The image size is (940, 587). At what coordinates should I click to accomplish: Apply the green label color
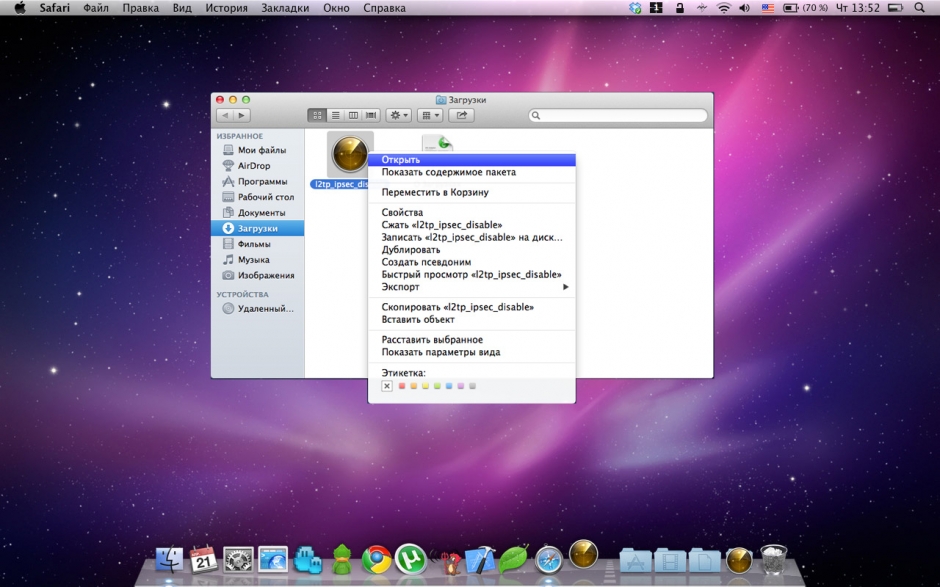coord(437,386)
